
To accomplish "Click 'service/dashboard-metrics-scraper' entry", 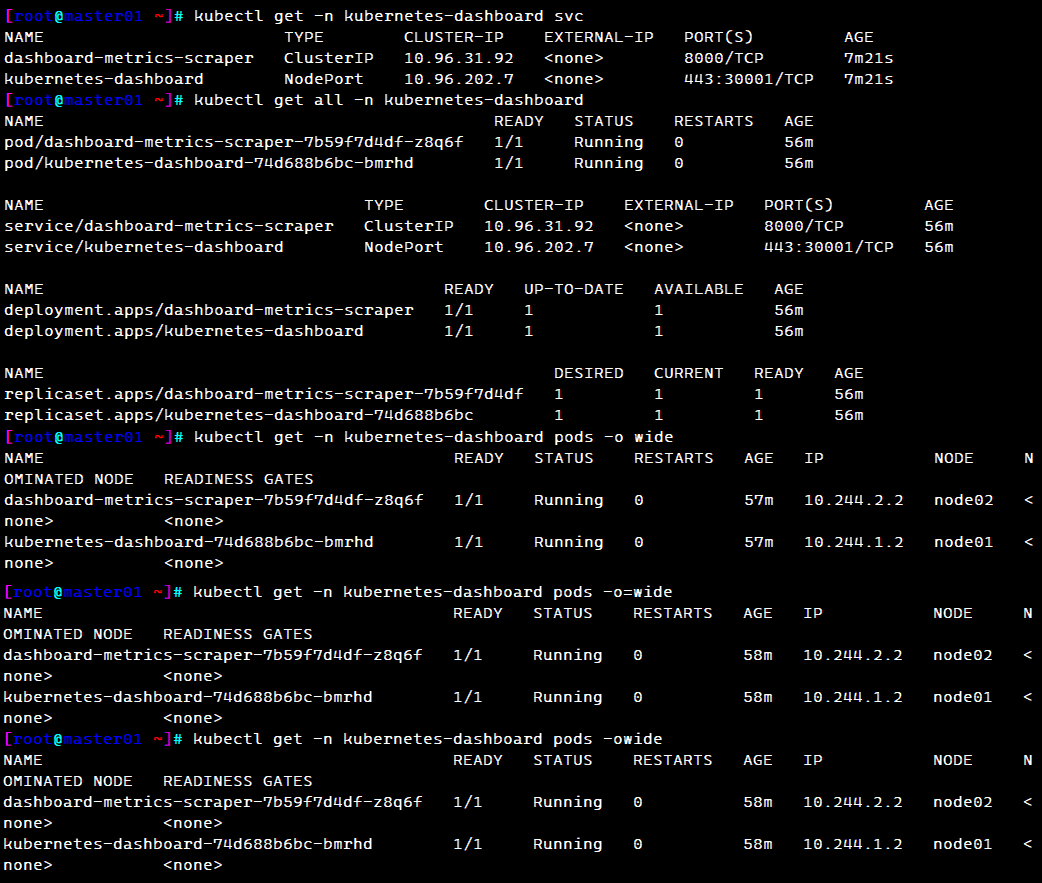I will (169, 226).
